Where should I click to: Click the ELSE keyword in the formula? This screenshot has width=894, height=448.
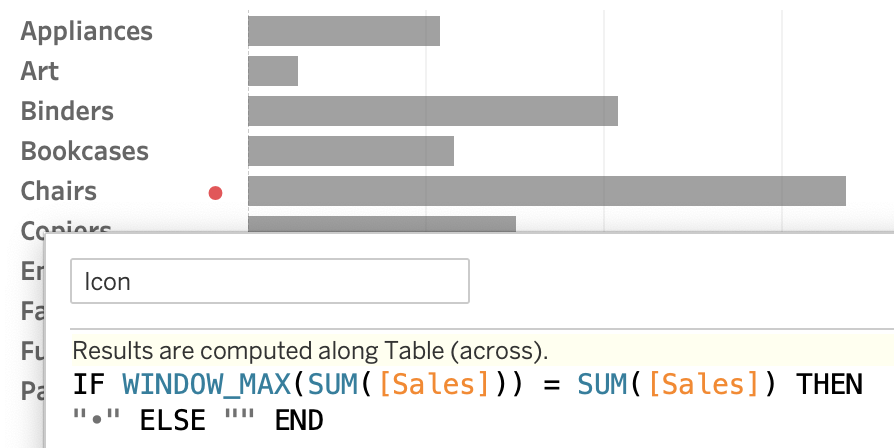point(173,421)
